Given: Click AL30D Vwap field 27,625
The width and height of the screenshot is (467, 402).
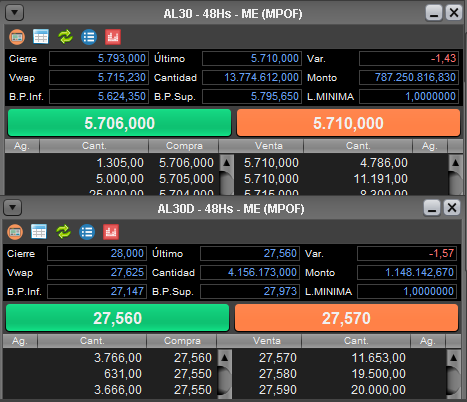Looking at the screenshot, I should (97, 273).
